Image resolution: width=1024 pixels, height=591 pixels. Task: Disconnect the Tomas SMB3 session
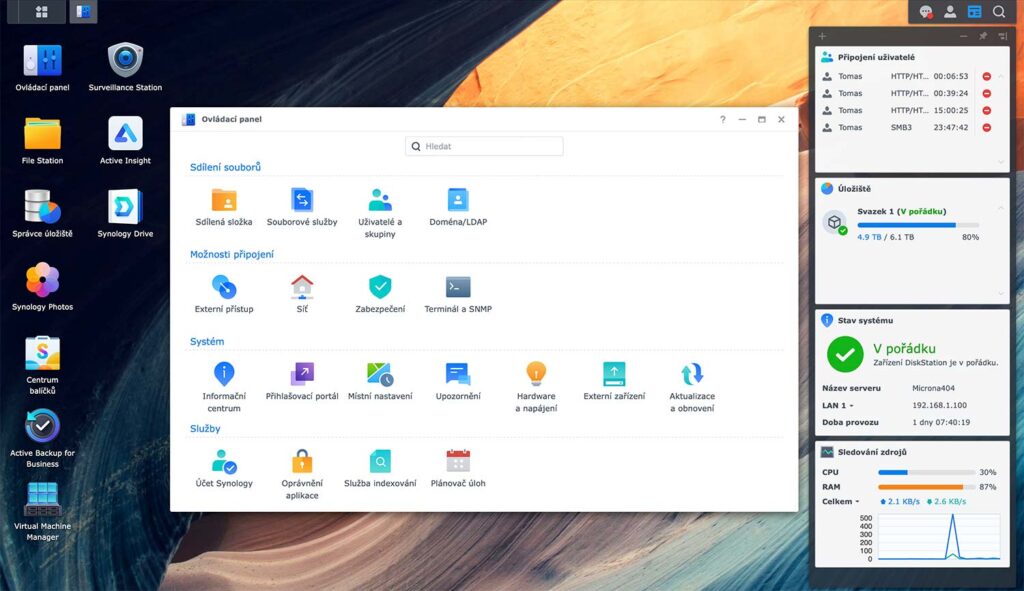tap(987, 127)
